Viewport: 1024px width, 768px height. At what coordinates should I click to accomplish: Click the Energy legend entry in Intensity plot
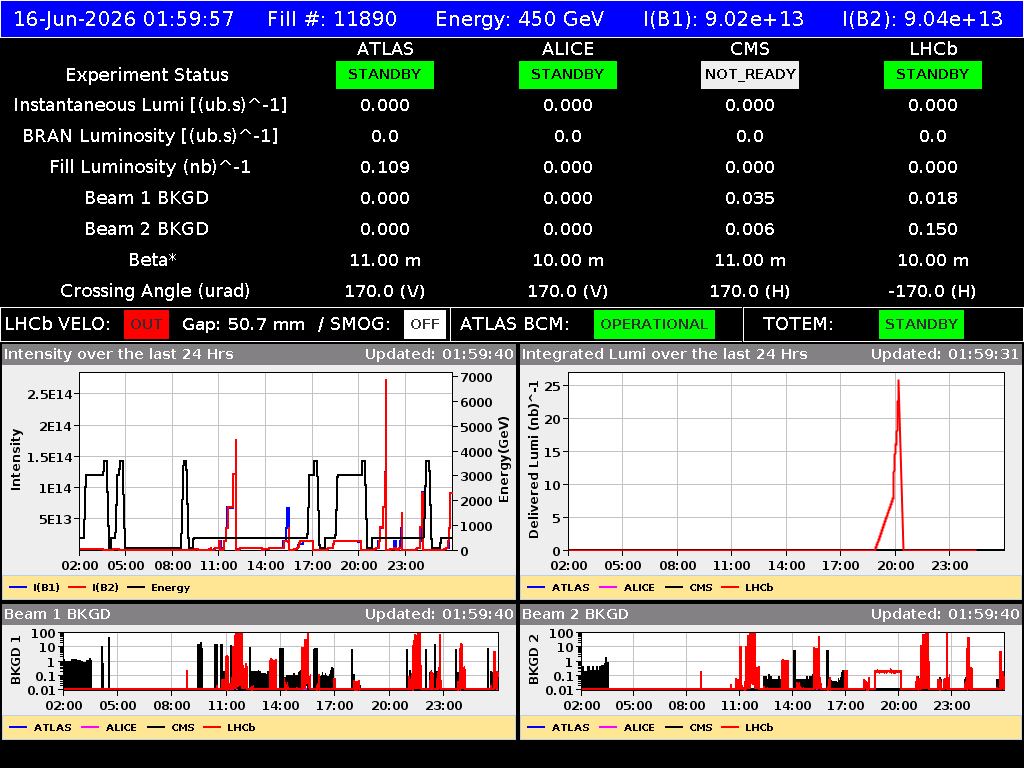click(x=159, y=588)
